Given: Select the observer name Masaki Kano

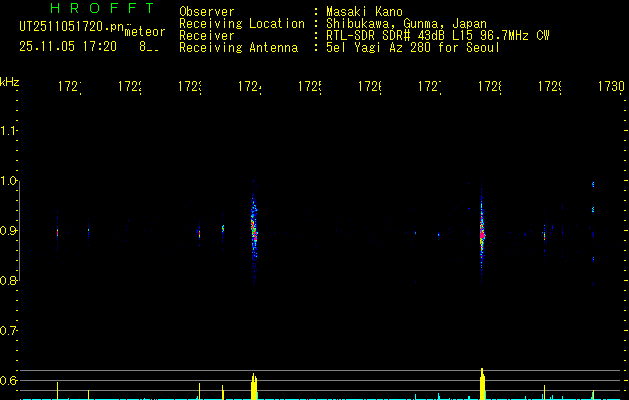Looking at the screenshot, I should [364, 12].
